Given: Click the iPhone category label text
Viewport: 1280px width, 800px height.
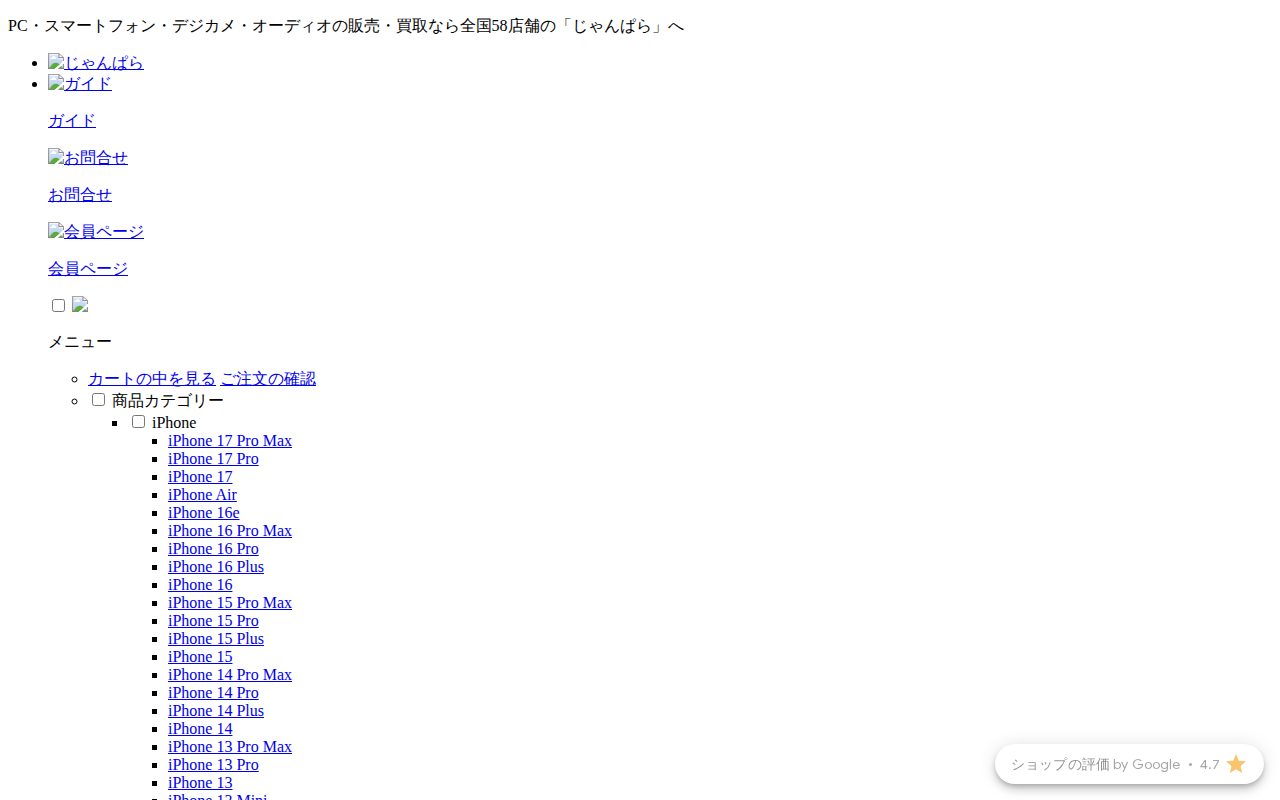Looking at the screenshot, I should click(174, 423).
